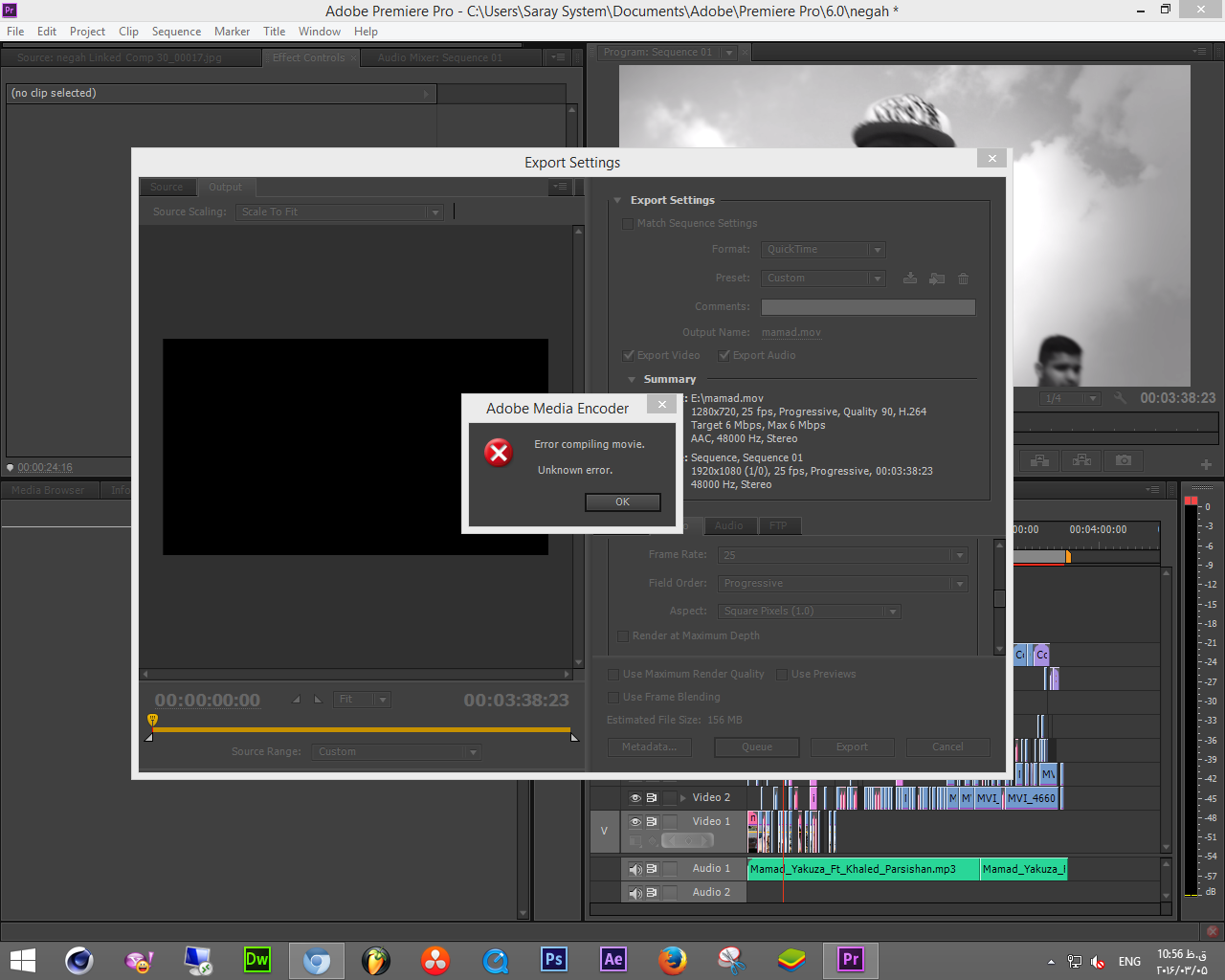Open the Source Scaling dropdown

pyautogui.click(x=340, y=212)
